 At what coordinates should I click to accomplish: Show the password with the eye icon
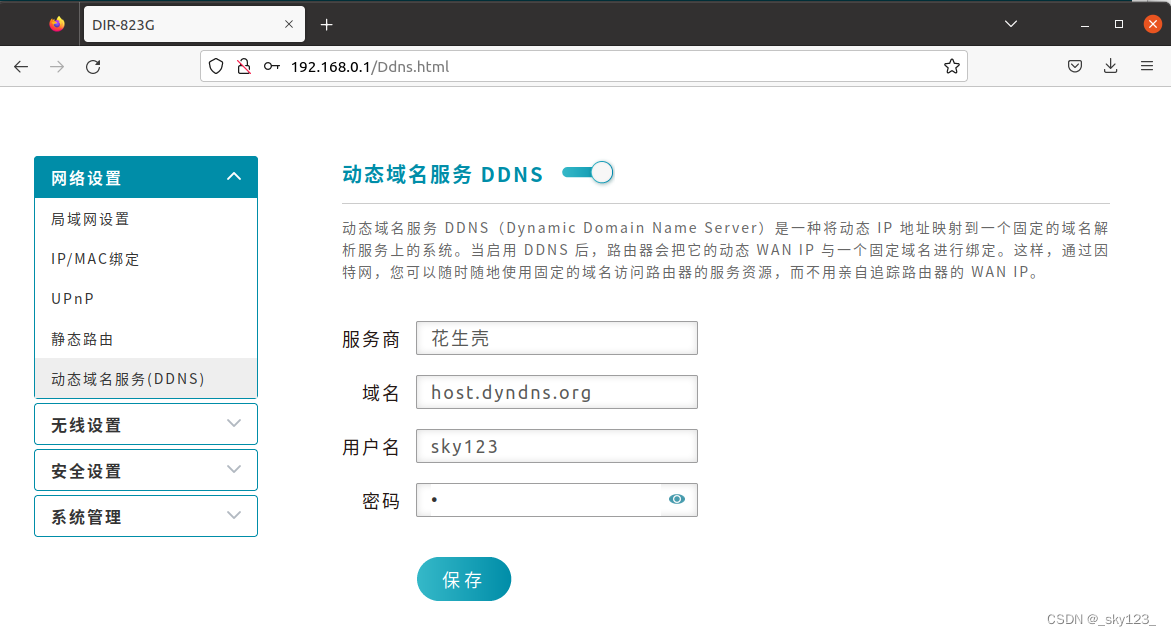point(677,499)
